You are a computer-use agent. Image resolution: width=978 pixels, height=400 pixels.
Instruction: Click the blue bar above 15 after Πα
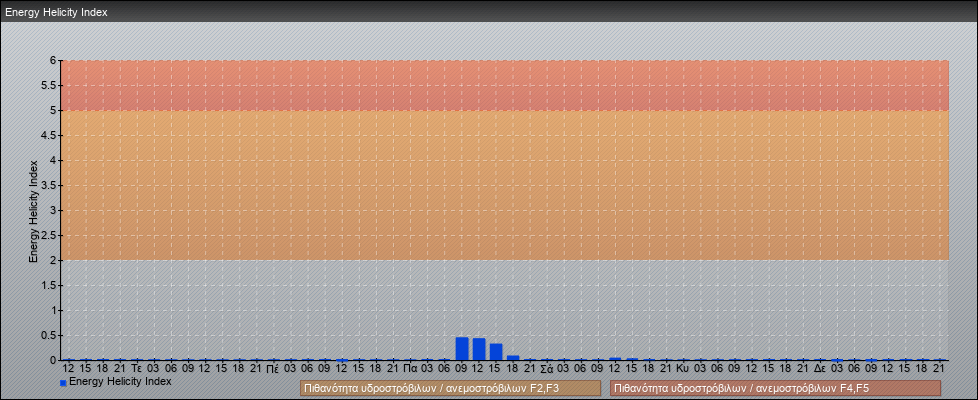pos(496,352)
